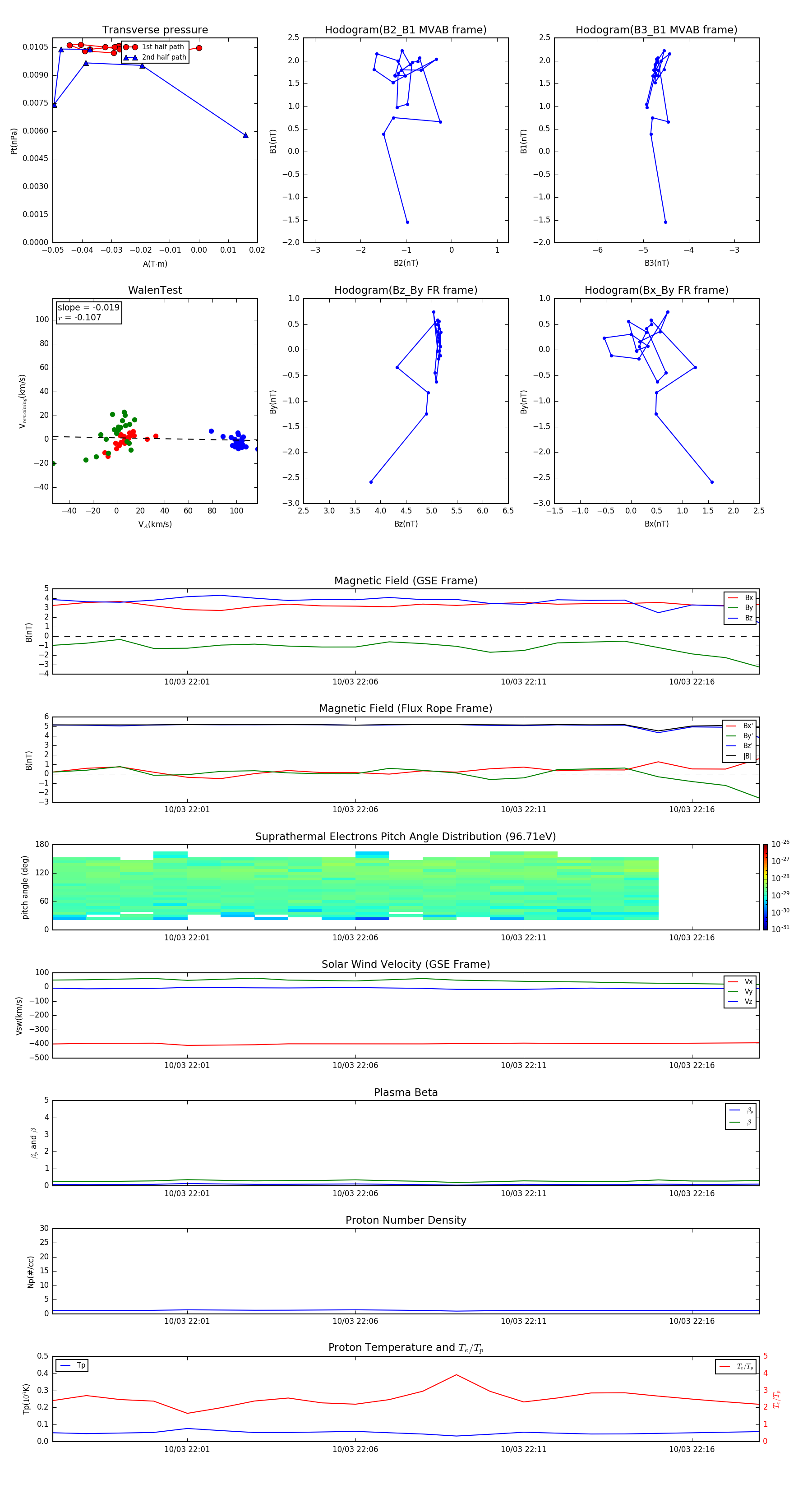The height and width of the screenshot is (1489, 812).
Task: Click By' in Flux Rope Frame legend
Action: tap(740, 736)
